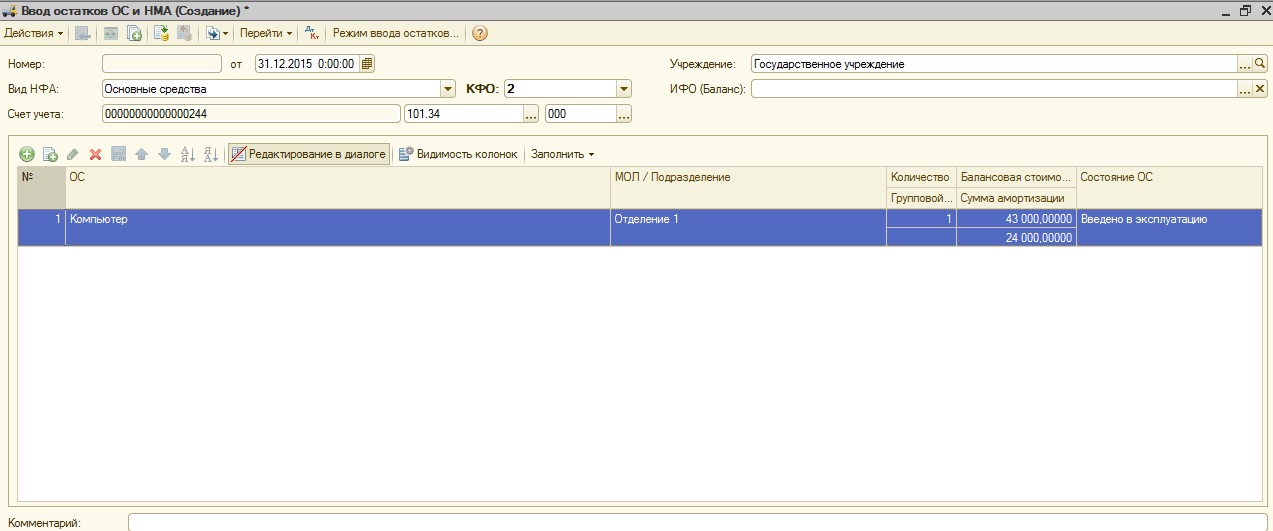The width and height of the screenshot is (1273, 531).
Task: Expand the Вид НФА dropdown
Action: click(447, 89)
